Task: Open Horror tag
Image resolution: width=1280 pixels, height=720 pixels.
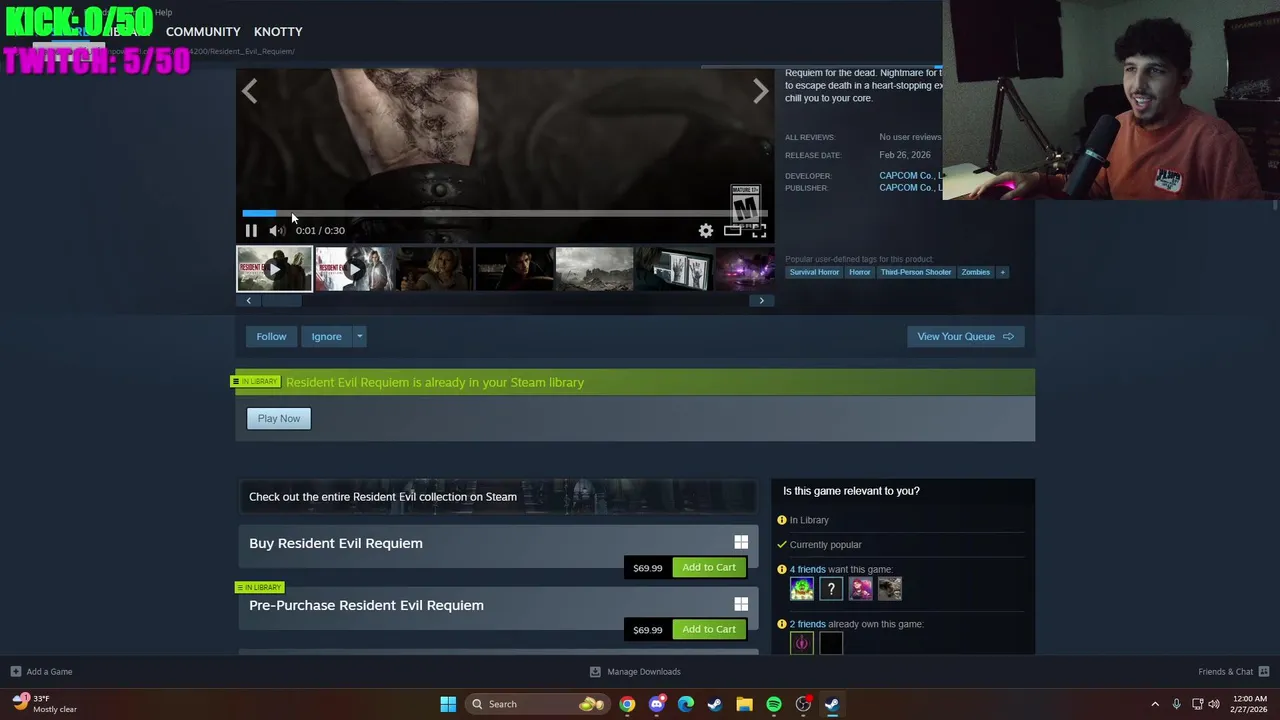Action: (860, 272)
